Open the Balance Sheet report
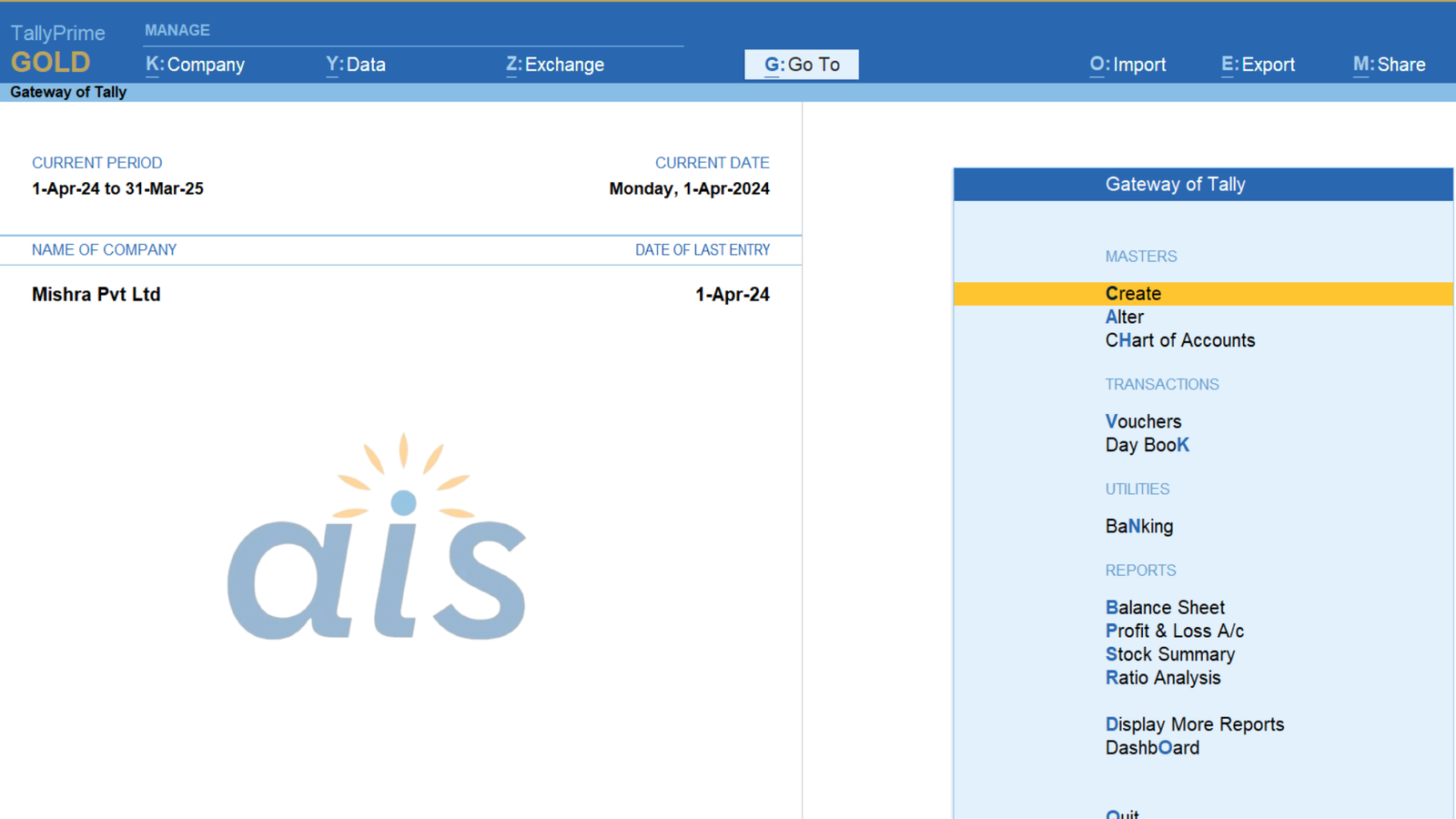Image resolution: width=1456 pixels, height=819 pixels. [x=1165, y=608]
